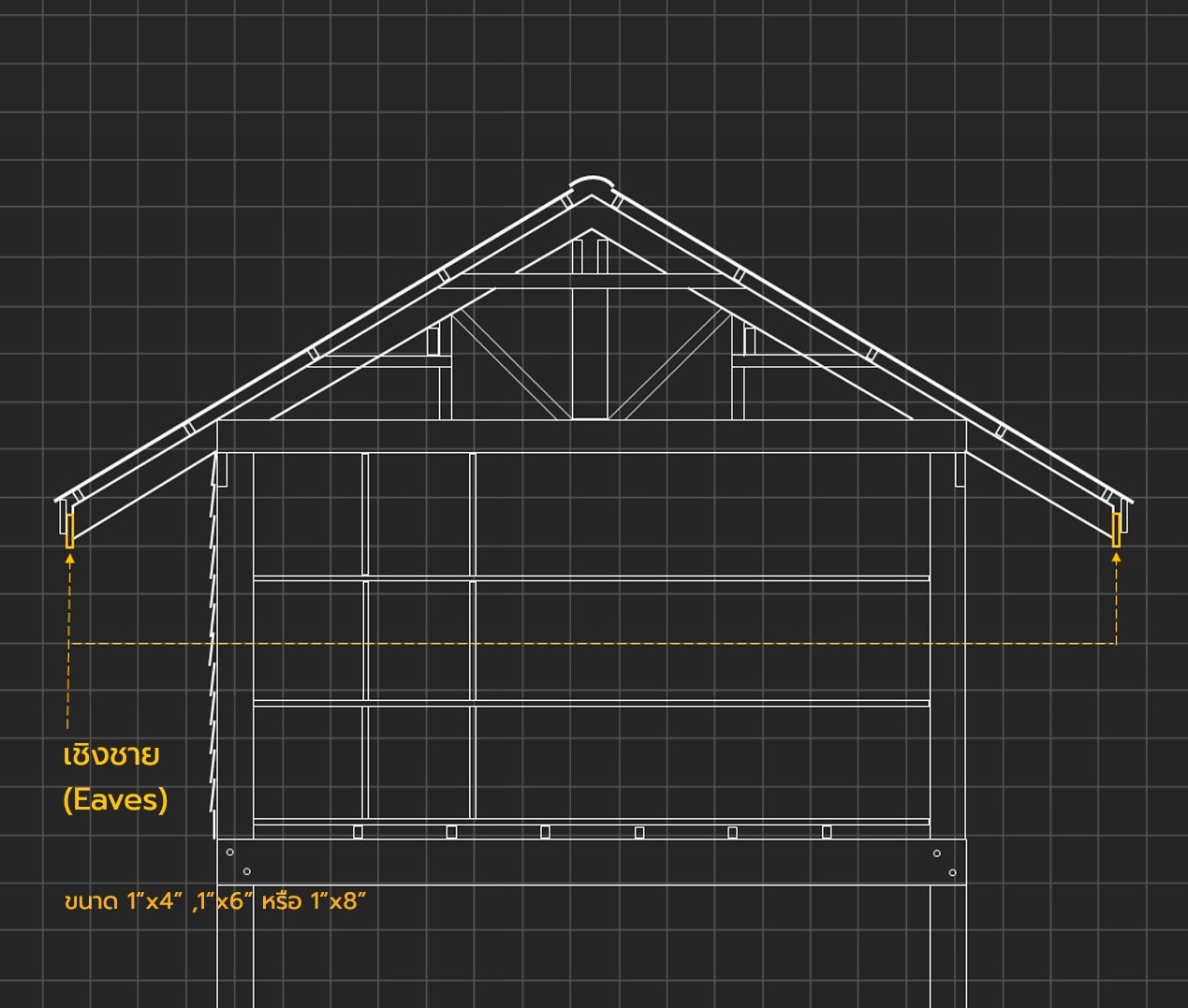Click the size note "ขนาด 1"x4" ,1"x6" หรือ 1"x8""

(214, 901)
